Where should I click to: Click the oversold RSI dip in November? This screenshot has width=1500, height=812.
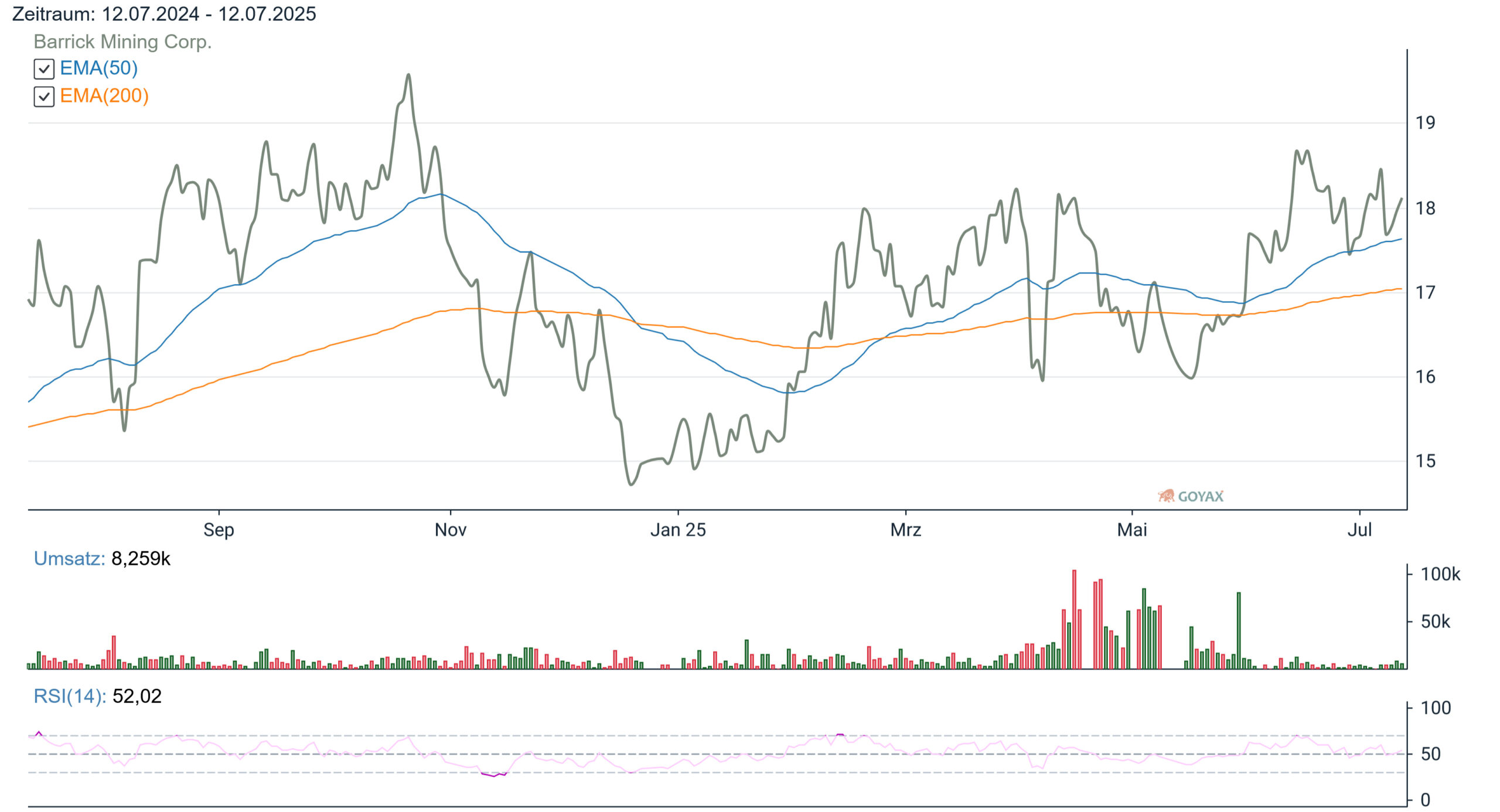[494, 775]
